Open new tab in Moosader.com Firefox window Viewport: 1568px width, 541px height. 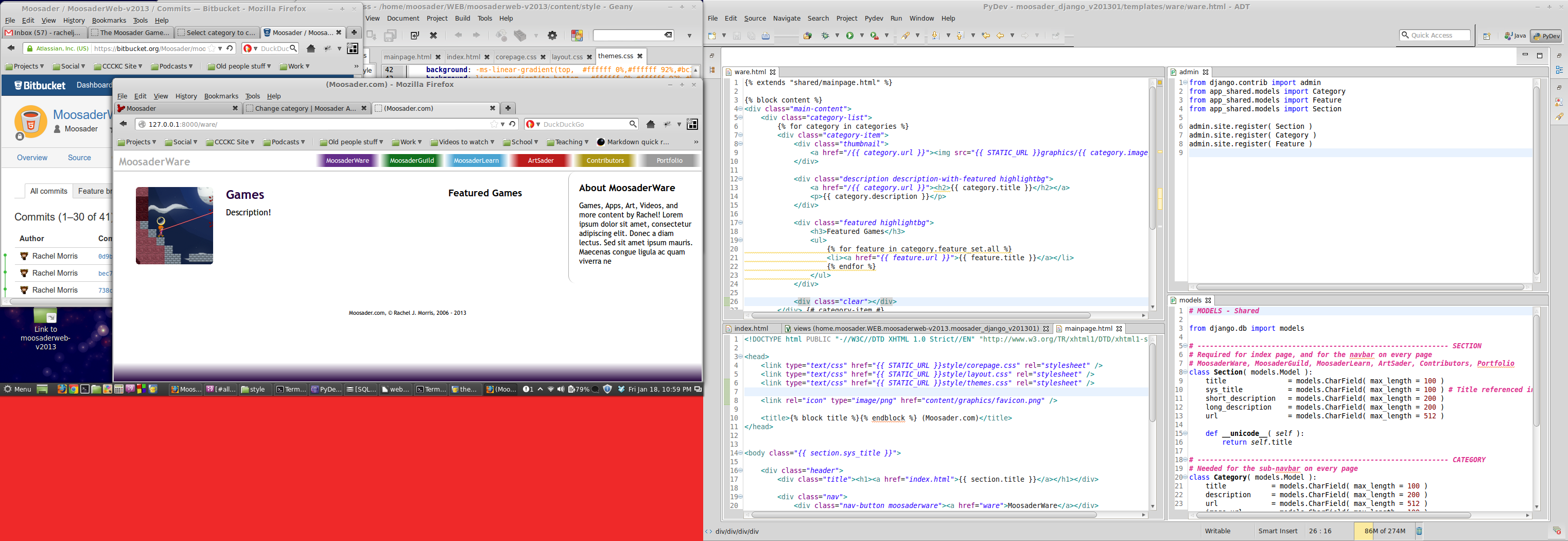[x=508, y=108]
